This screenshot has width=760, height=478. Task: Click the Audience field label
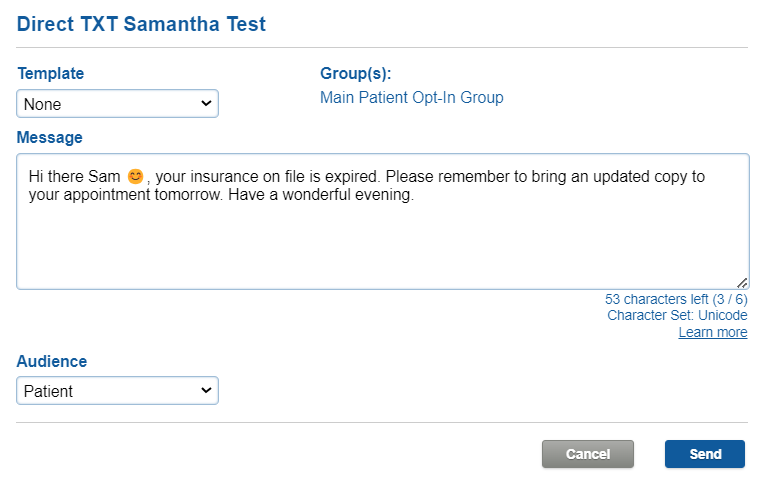[x=52, y=362]
